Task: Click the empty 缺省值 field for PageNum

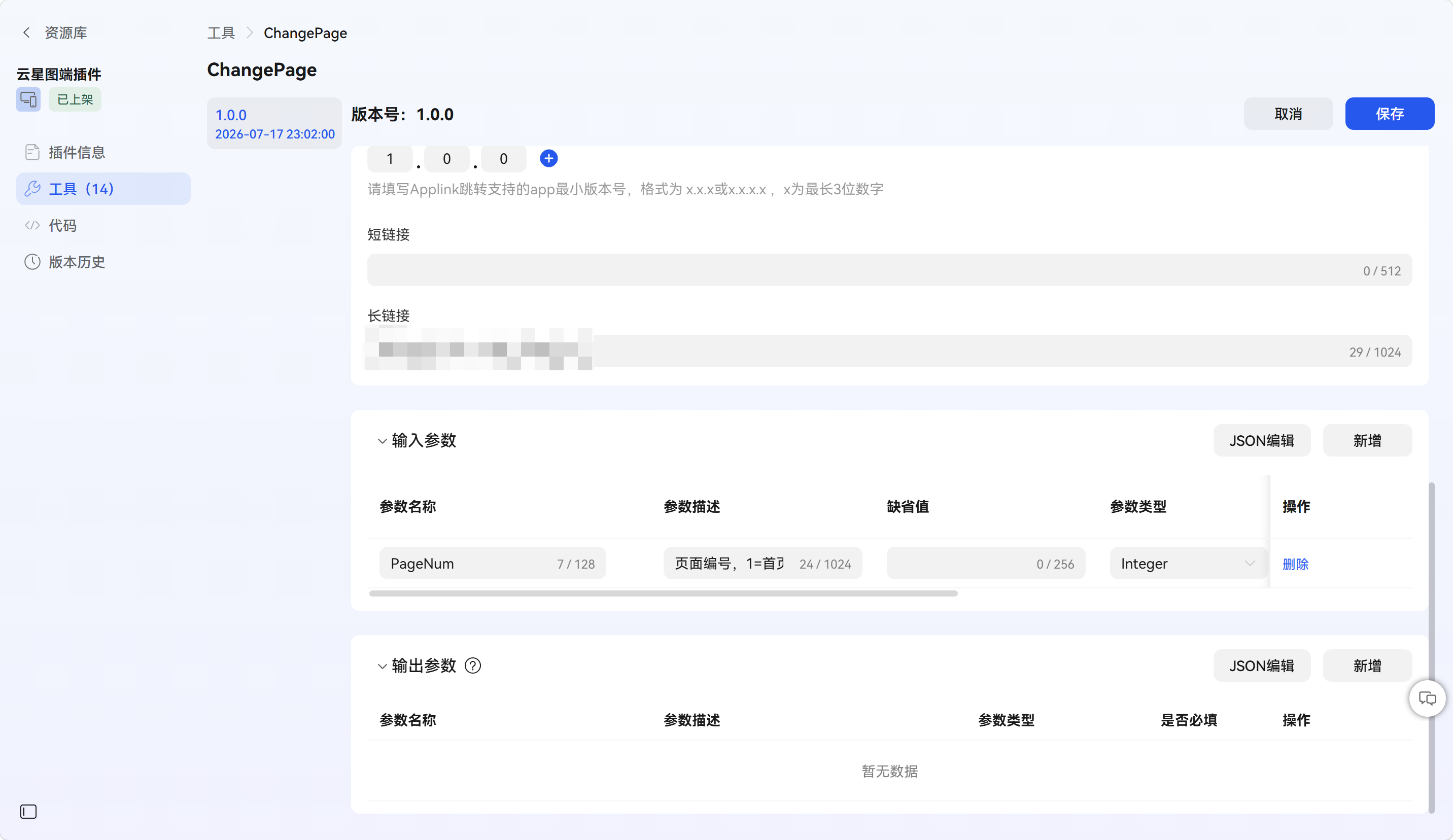Action: click(x=986, y=563)
